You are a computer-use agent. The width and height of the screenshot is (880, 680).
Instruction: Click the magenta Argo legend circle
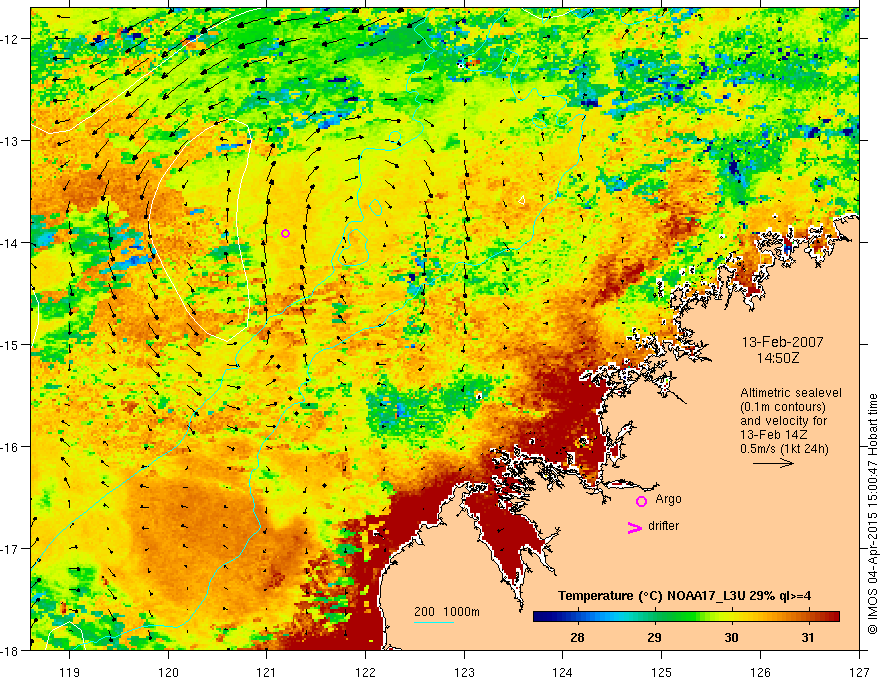coord(641,501)
